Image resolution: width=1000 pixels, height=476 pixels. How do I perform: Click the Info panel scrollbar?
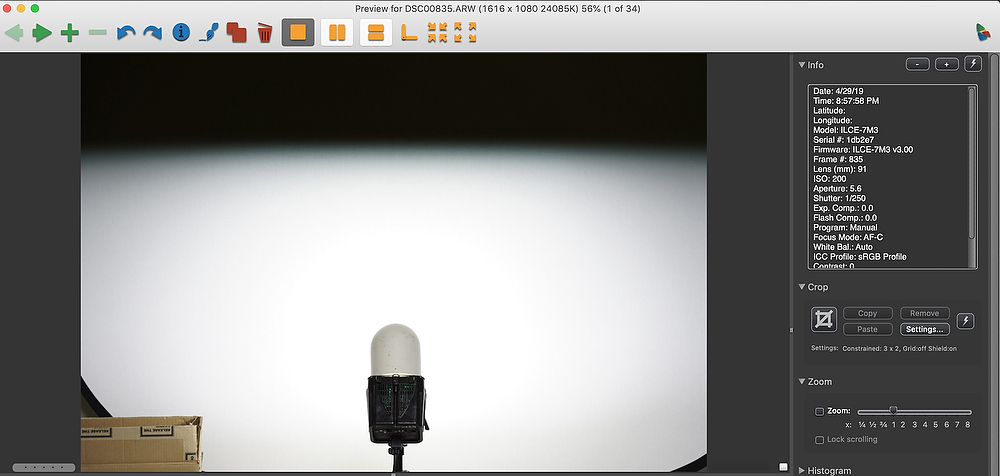tap(972, 163)
